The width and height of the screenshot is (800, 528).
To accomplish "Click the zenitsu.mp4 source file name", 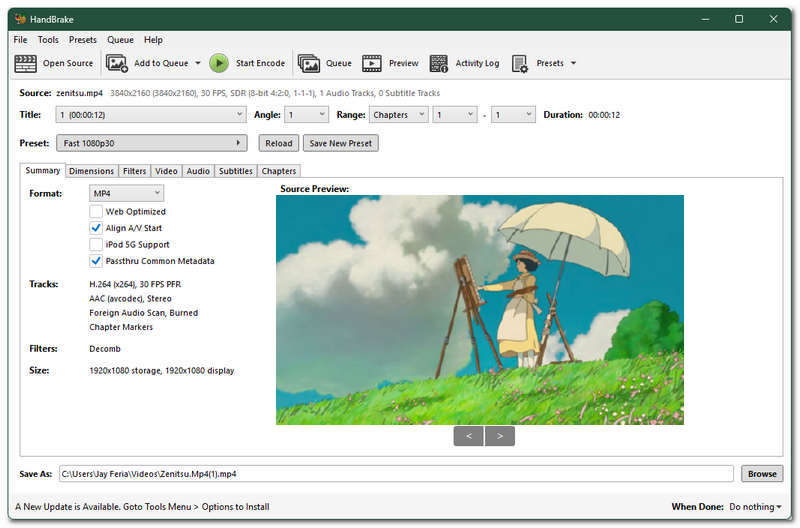I will 80,93.
